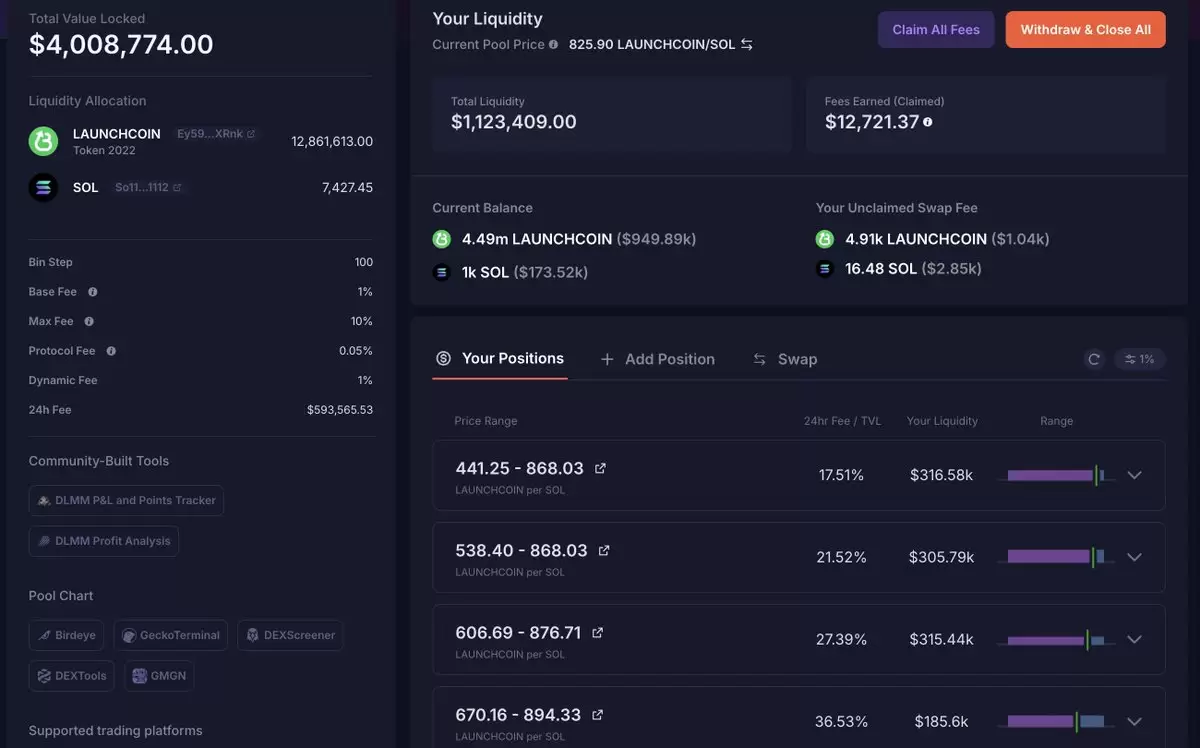Click the 24h Fee value $593,565.53
The height and width of the screenshot is (748, 1200).
pos(340,410)
